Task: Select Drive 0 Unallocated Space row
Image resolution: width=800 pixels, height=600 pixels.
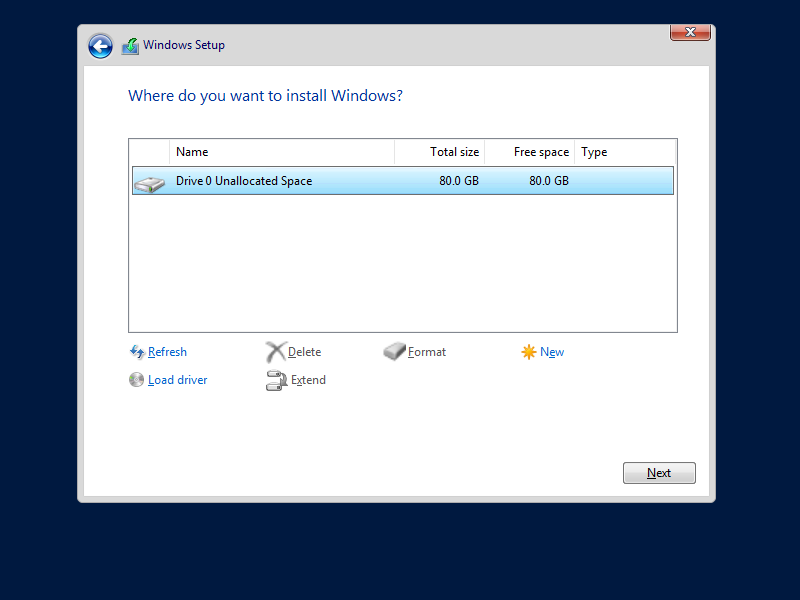Action: pos(403,181)
